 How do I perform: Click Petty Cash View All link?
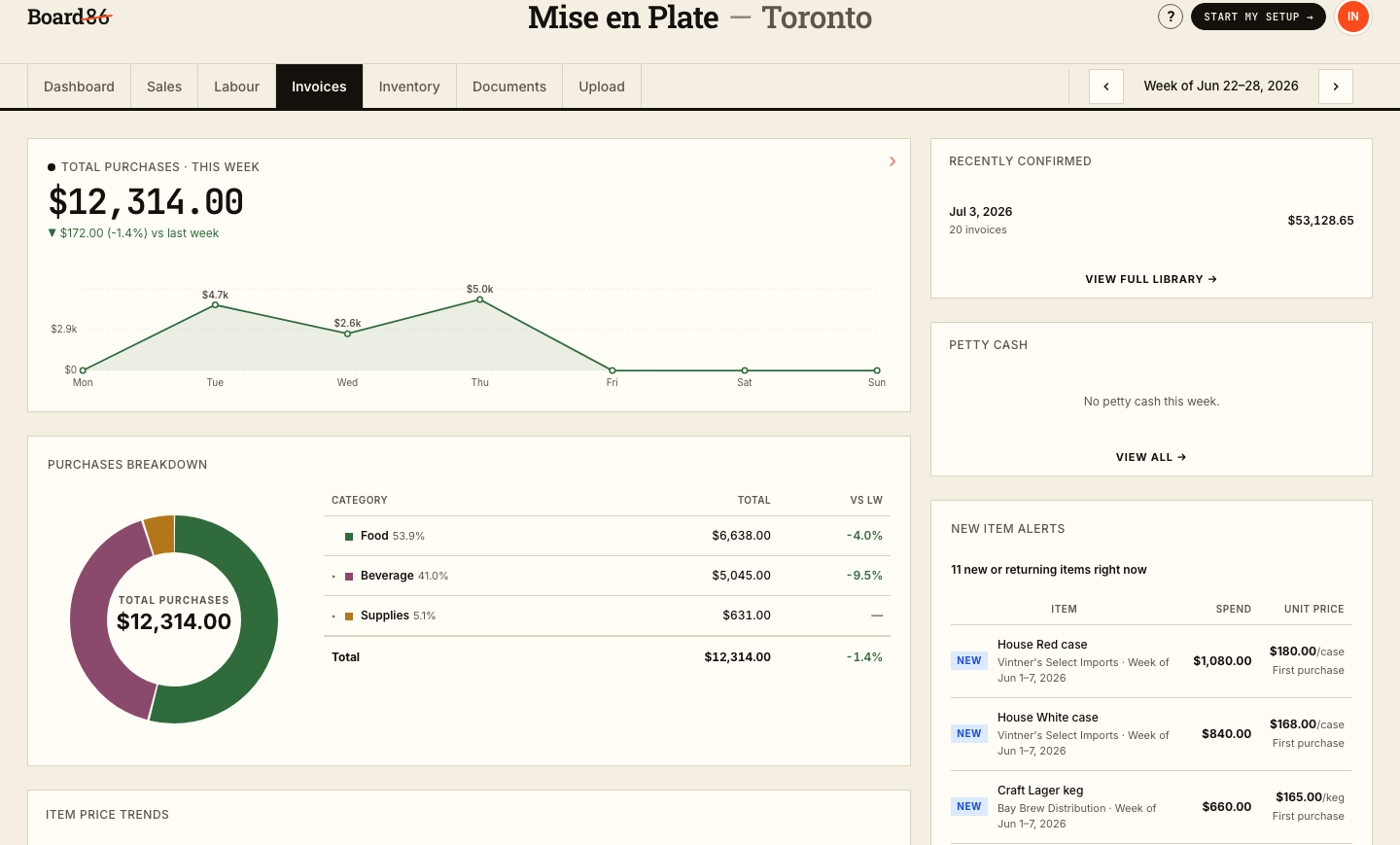coord(1151,457)
